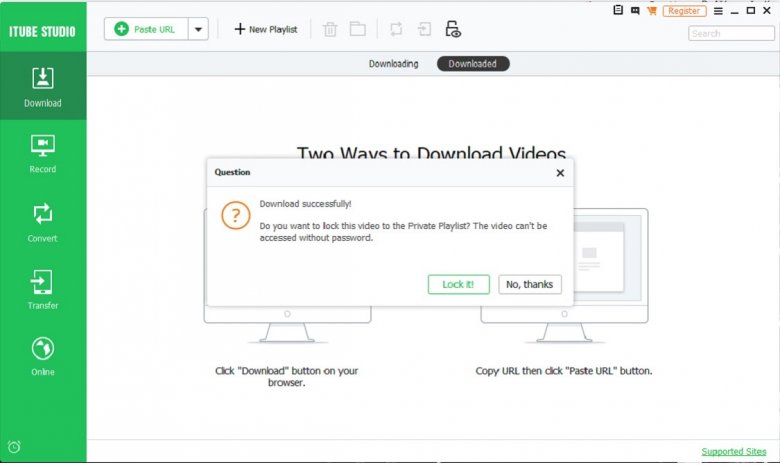Click into the Search field
The image size is (780, 465).
pos(731,33)
